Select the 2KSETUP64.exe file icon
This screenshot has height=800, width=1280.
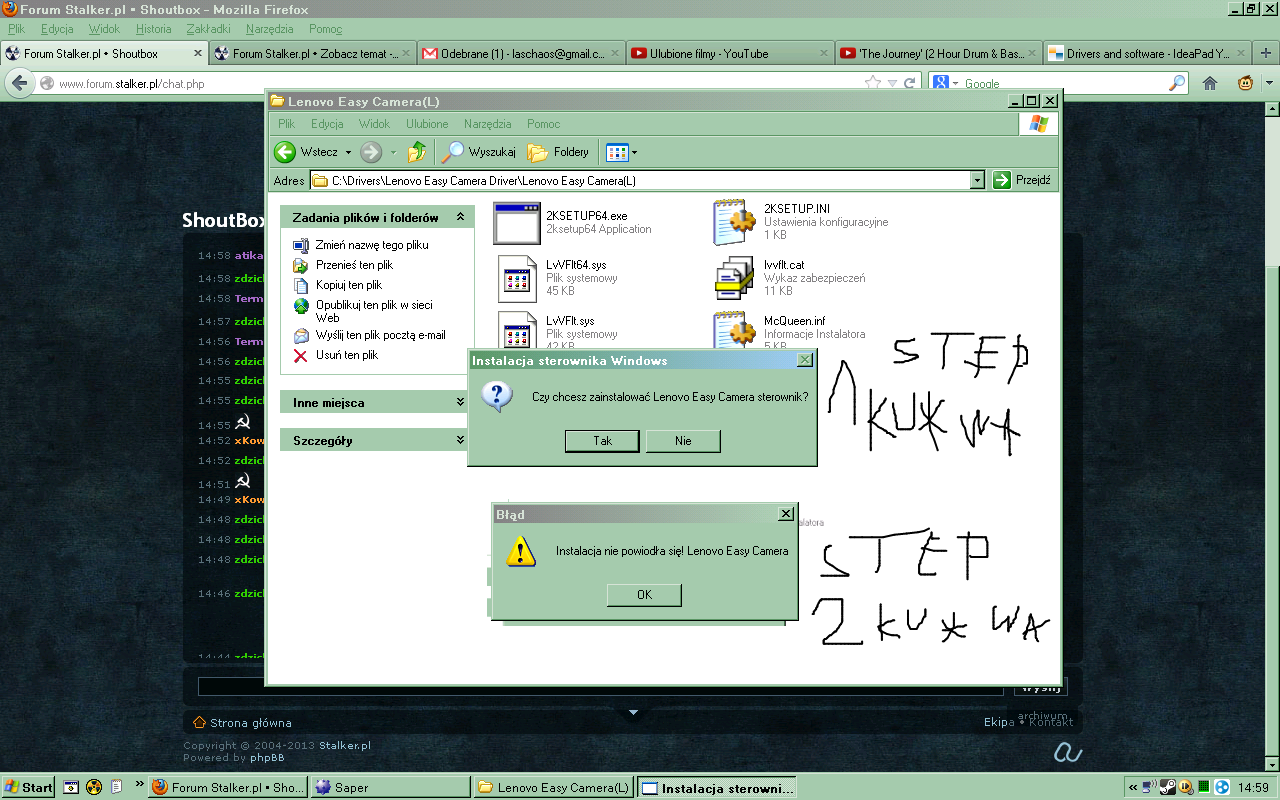click(517, 222)
